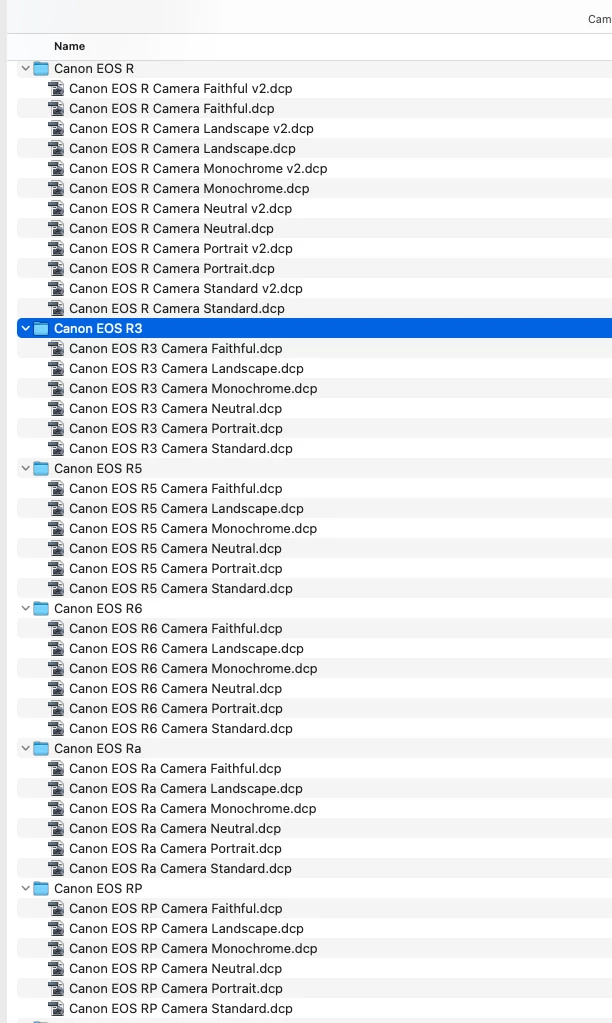Click the Canon EOS RP folder icon

[41, 888]
